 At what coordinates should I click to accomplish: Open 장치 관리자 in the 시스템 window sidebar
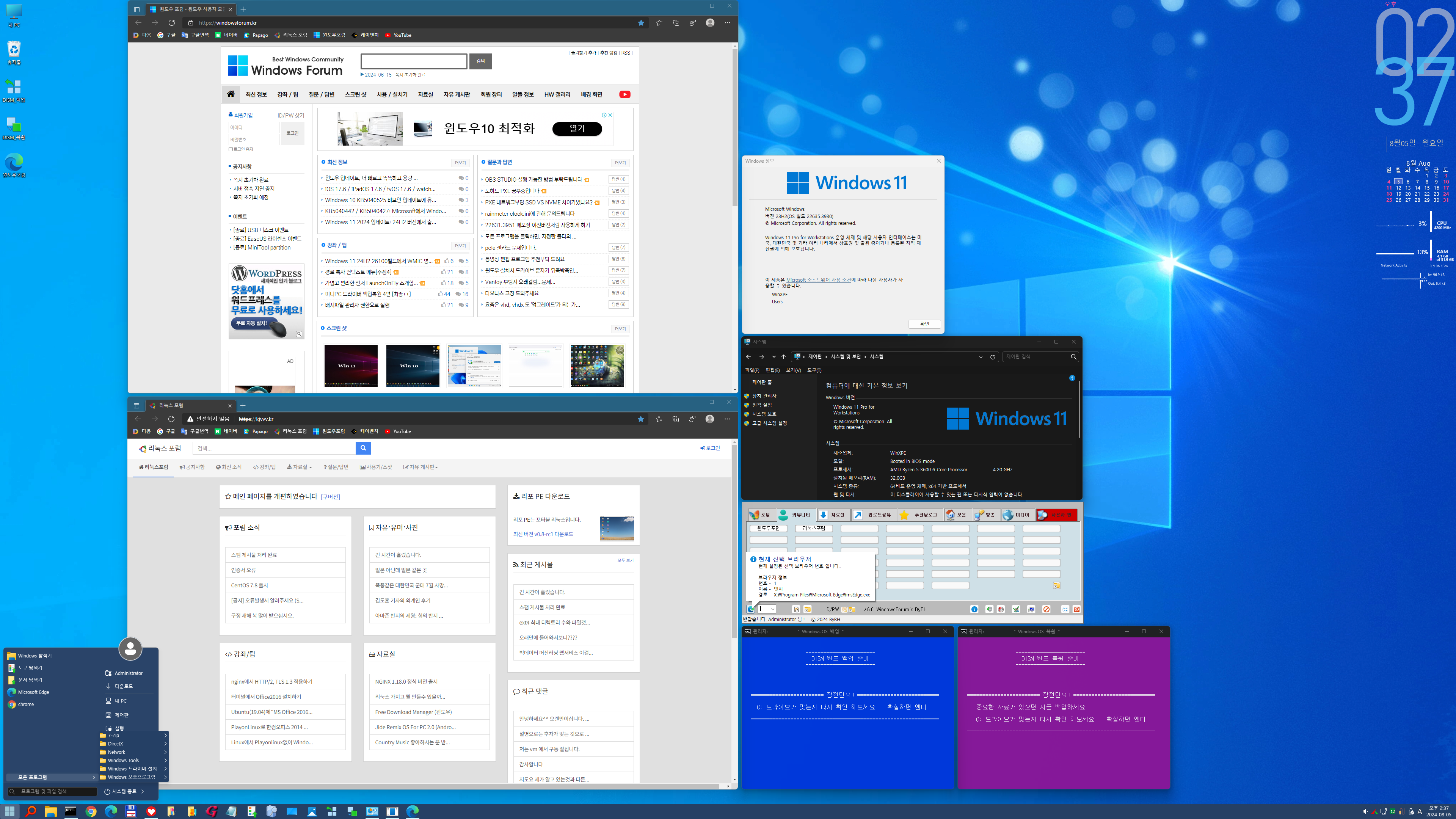click(x=764, y=395)
